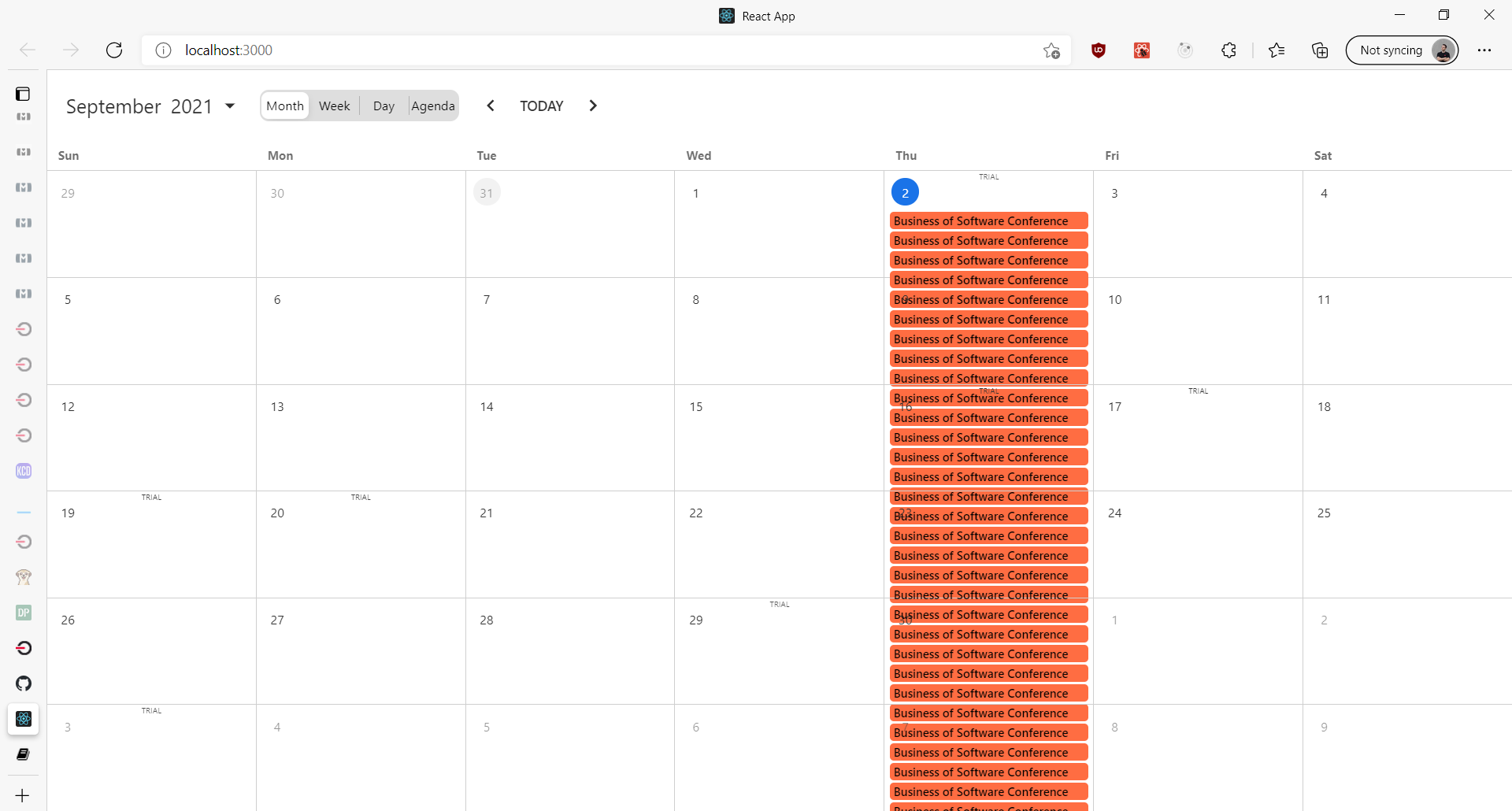Refresh the localhost page
Screen dimensions: 1512x811
[x=114, y=50]
